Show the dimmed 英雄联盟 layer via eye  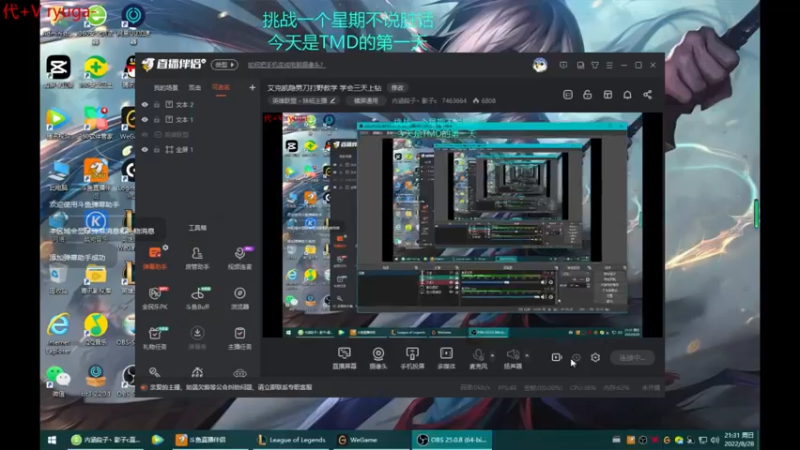pyautogui.click(x=145, y=135)
